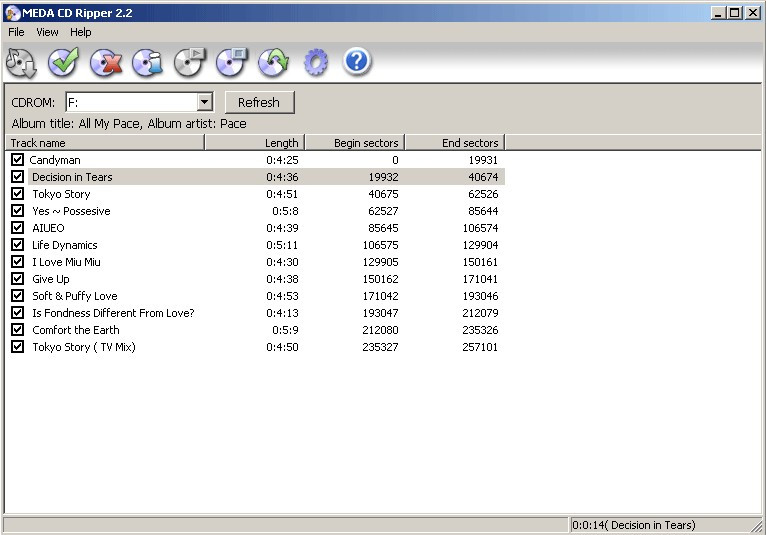766x535 pixels.
Task: Select the Life Dynamics track name
Action: (x=65, y=245)
